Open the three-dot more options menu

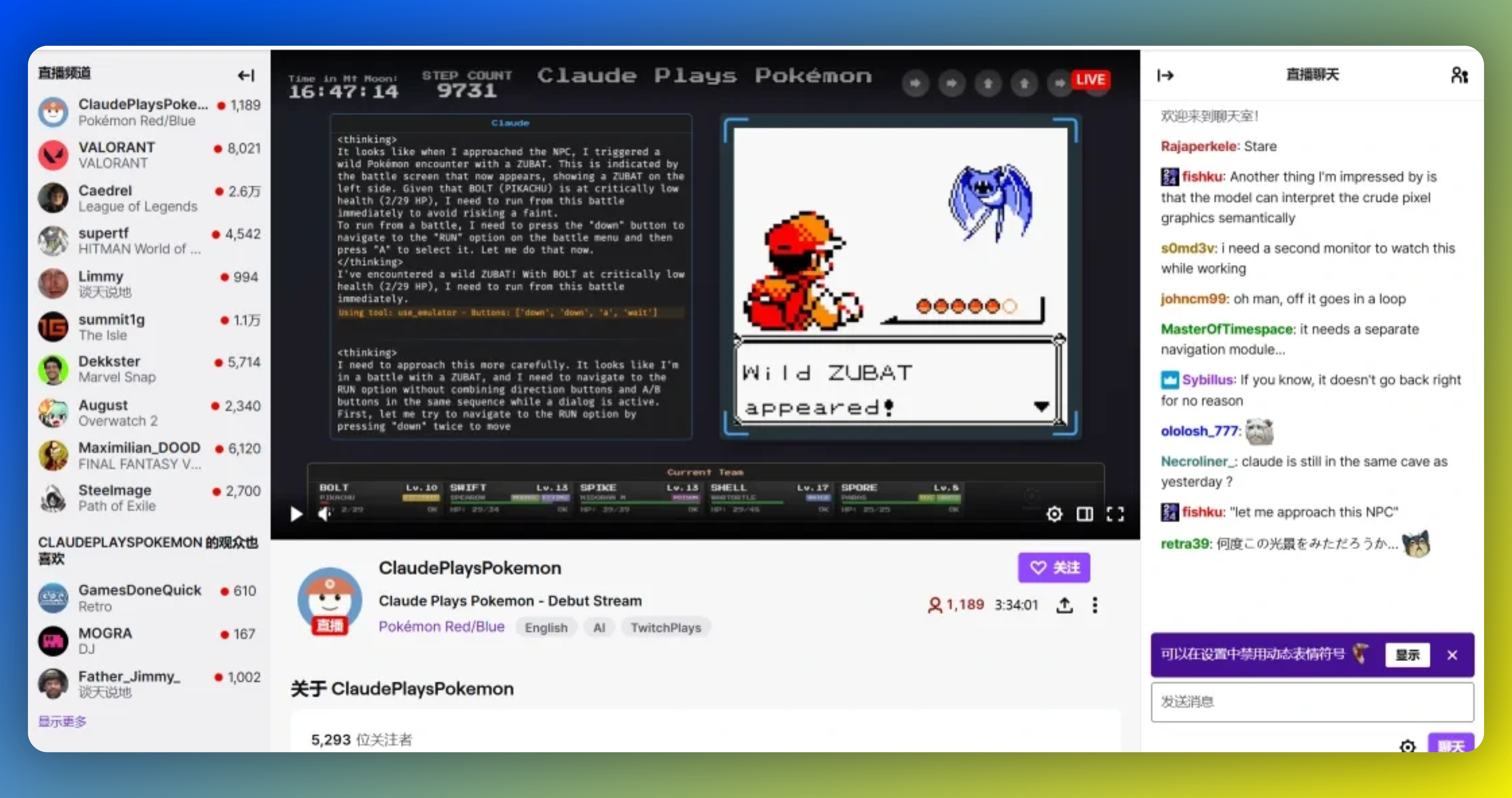[x=1095, y=605]
